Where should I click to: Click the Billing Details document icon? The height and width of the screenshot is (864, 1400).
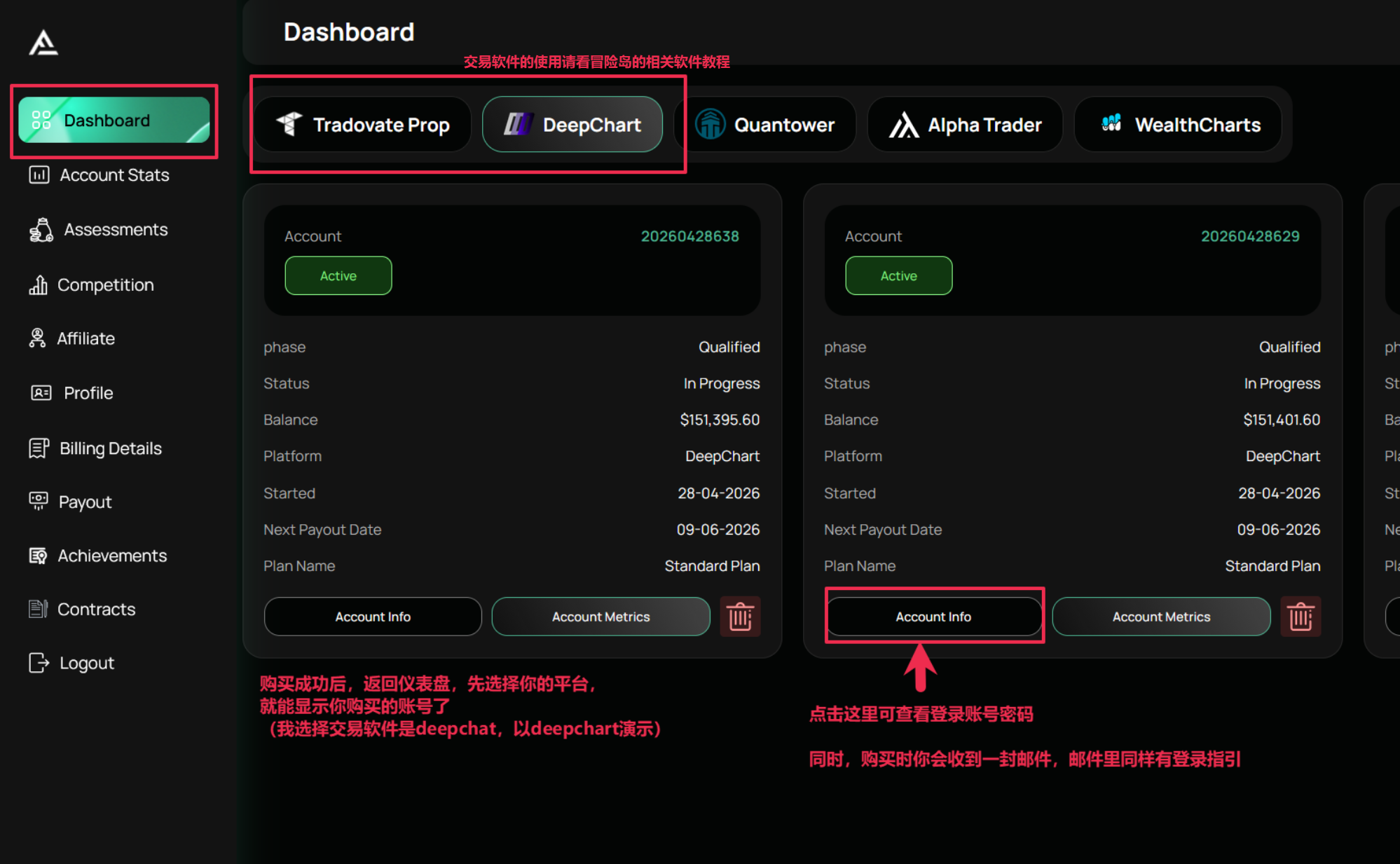(39, 448)
